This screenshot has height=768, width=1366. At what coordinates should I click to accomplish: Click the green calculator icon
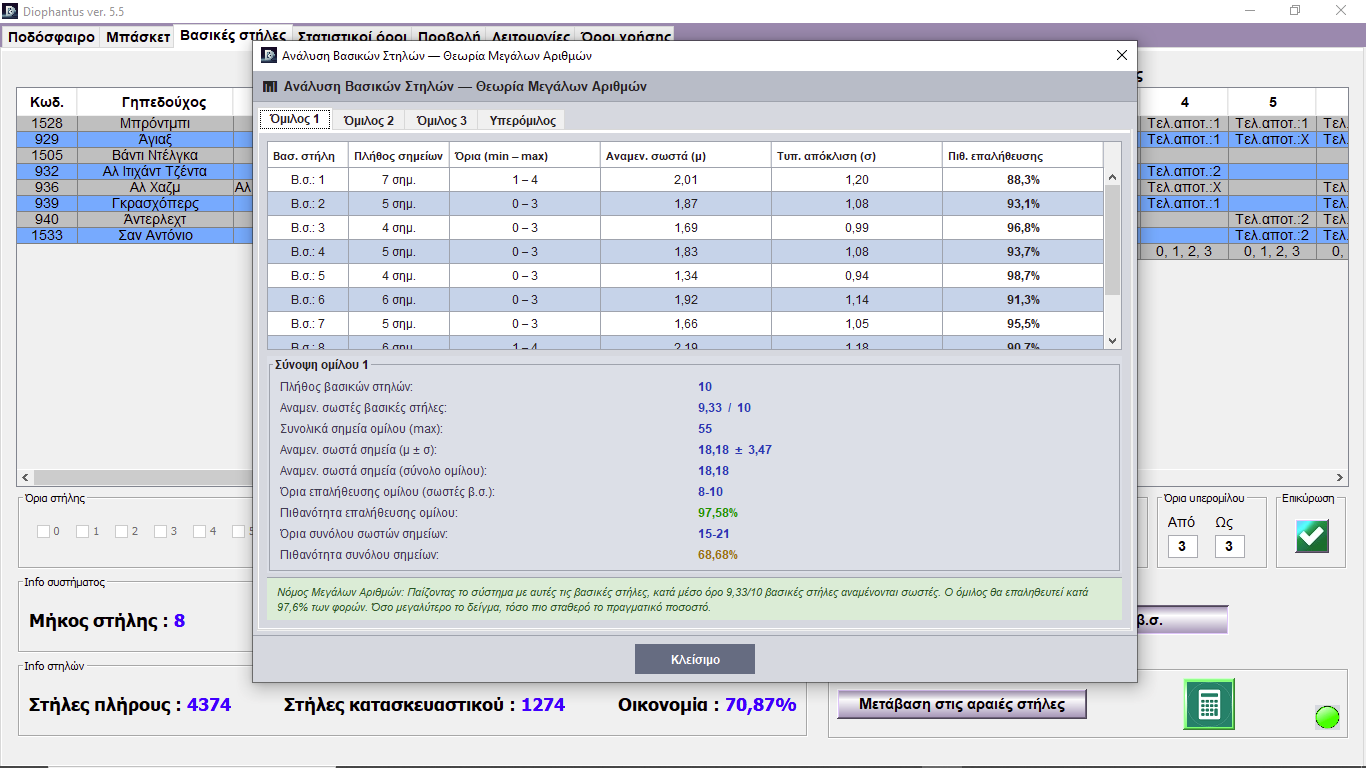point(1209,704)
